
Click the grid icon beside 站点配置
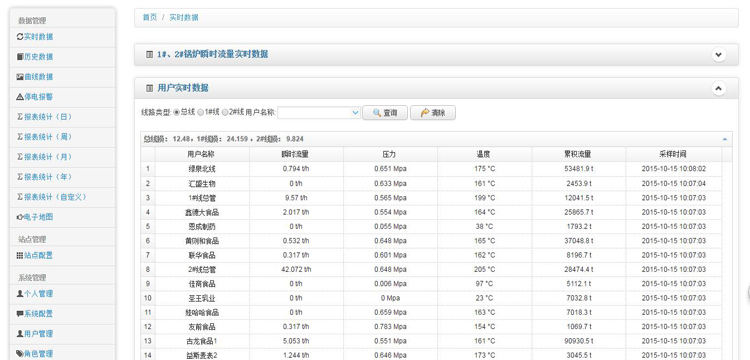(20, 256)
